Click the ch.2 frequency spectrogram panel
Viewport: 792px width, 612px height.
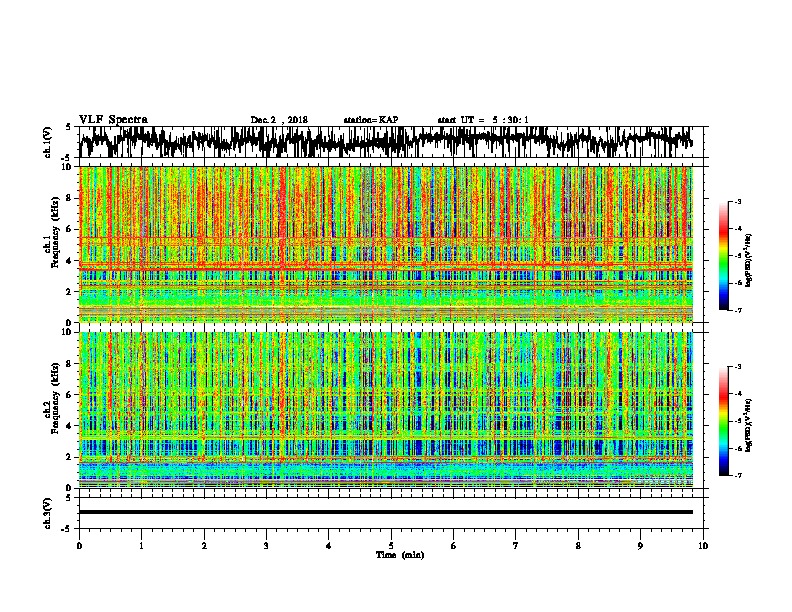pyautogui.click(x=386, y=410)
